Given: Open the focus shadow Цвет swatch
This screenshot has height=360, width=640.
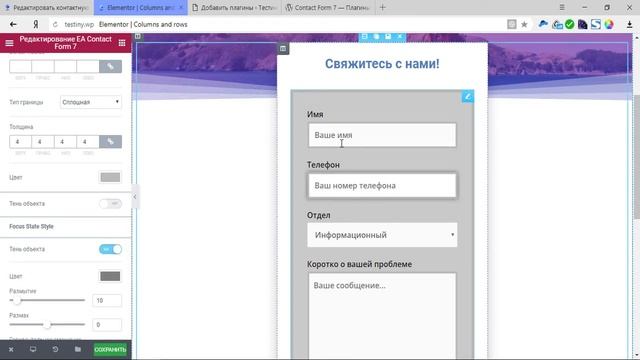Looking at the screenshot, I should click(110, 276).
